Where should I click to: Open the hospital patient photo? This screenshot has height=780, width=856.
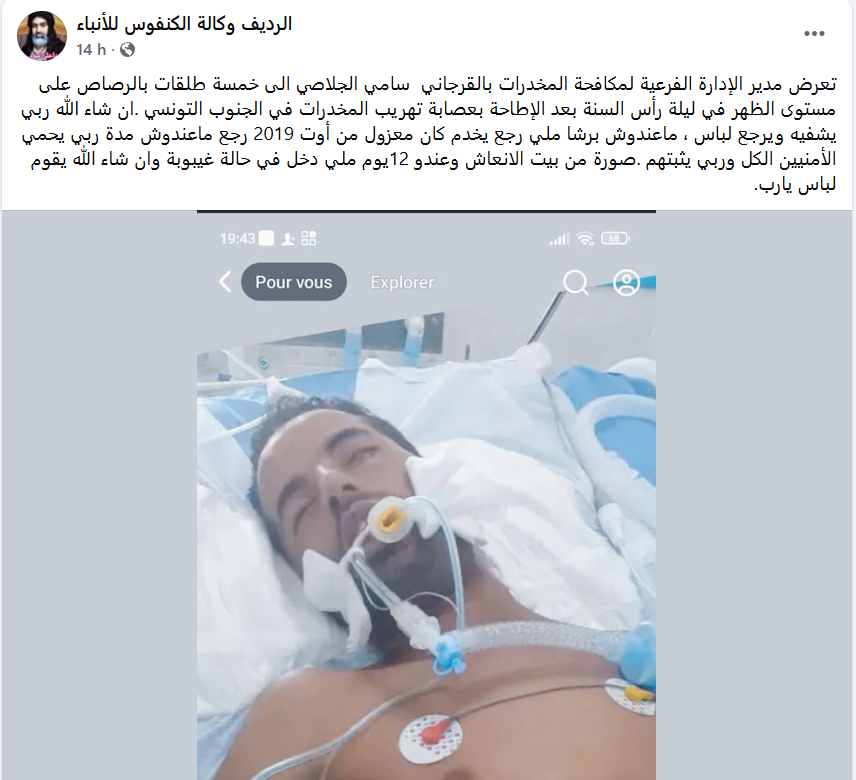tap(426, 496)
